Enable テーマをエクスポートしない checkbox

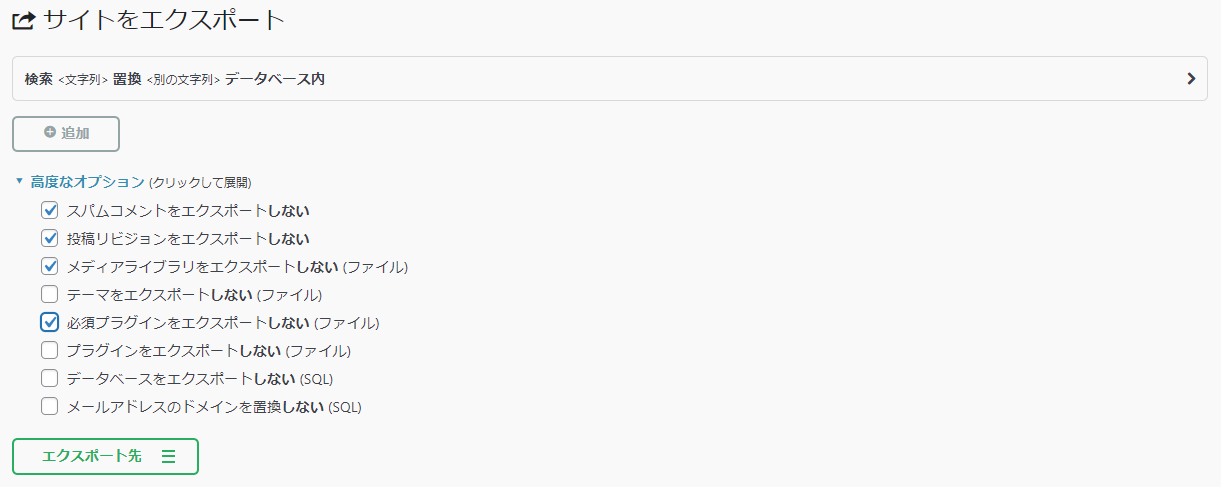point(49,295)
